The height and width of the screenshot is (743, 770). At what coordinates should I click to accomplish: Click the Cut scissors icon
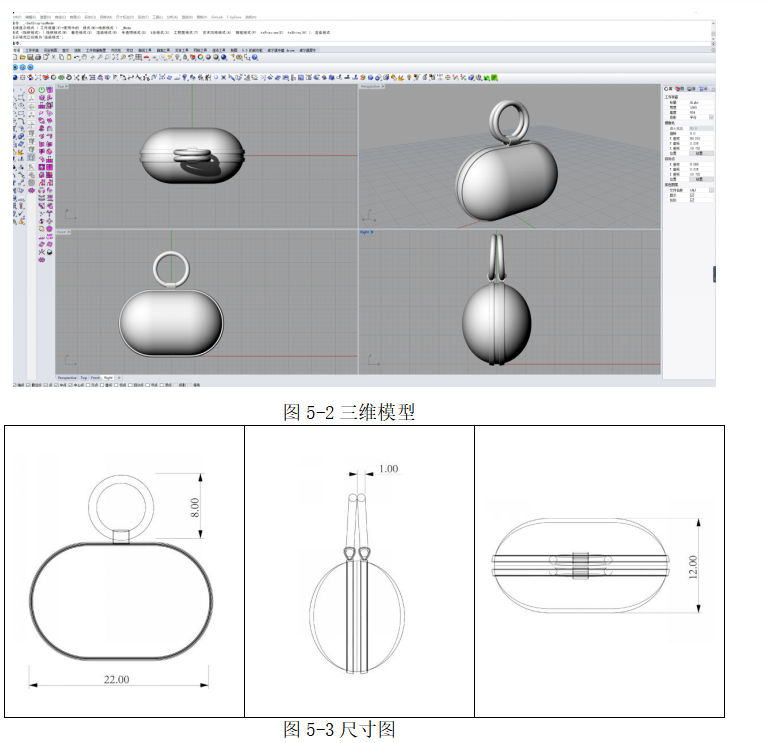53,57
